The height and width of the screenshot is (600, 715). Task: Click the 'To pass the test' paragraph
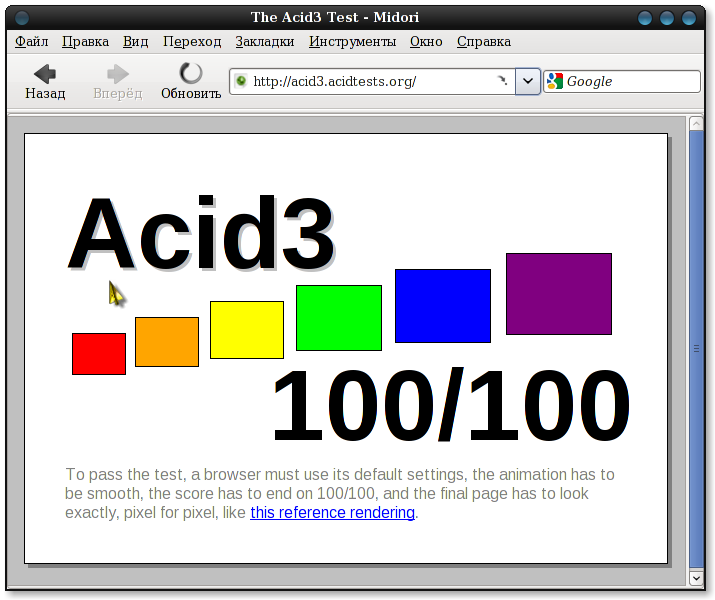pyautogui.click(x=340, y=493)
